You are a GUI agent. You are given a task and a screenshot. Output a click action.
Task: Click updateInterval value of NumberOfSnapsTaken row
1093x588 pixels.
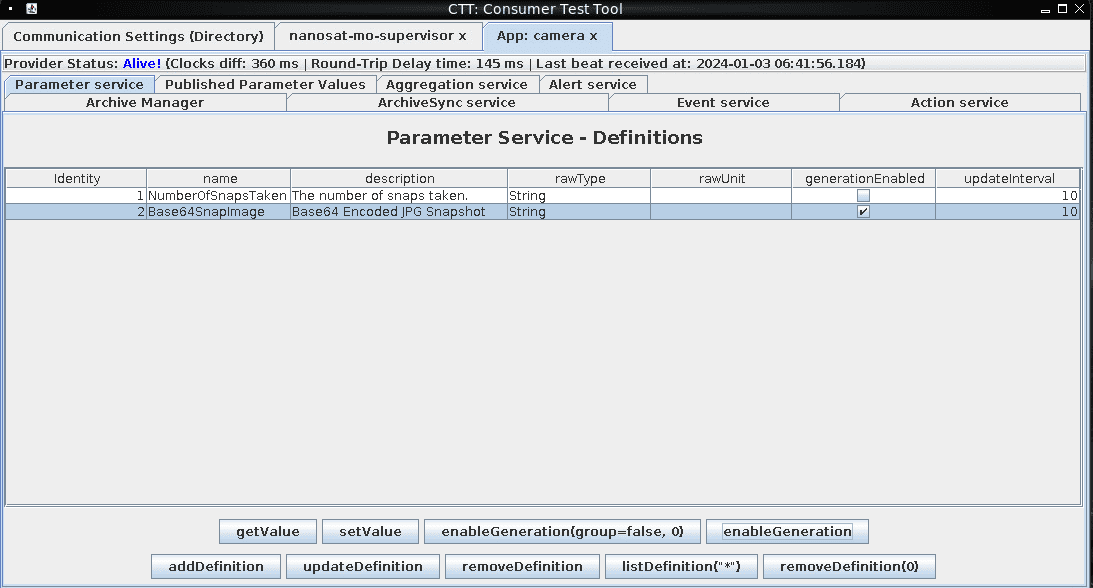click(x=1008, y=196)
